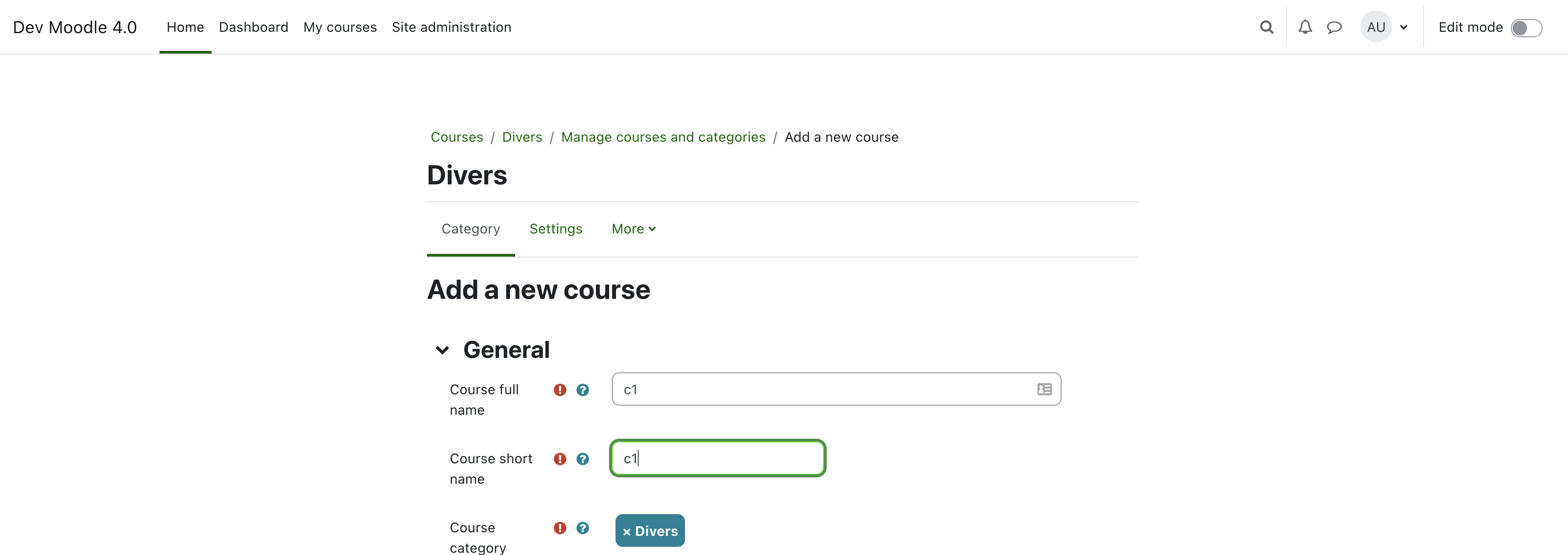The height and width of the screenshot is (555, 1568).
Task: Focus the Course full name field
Action: [836, 389]
